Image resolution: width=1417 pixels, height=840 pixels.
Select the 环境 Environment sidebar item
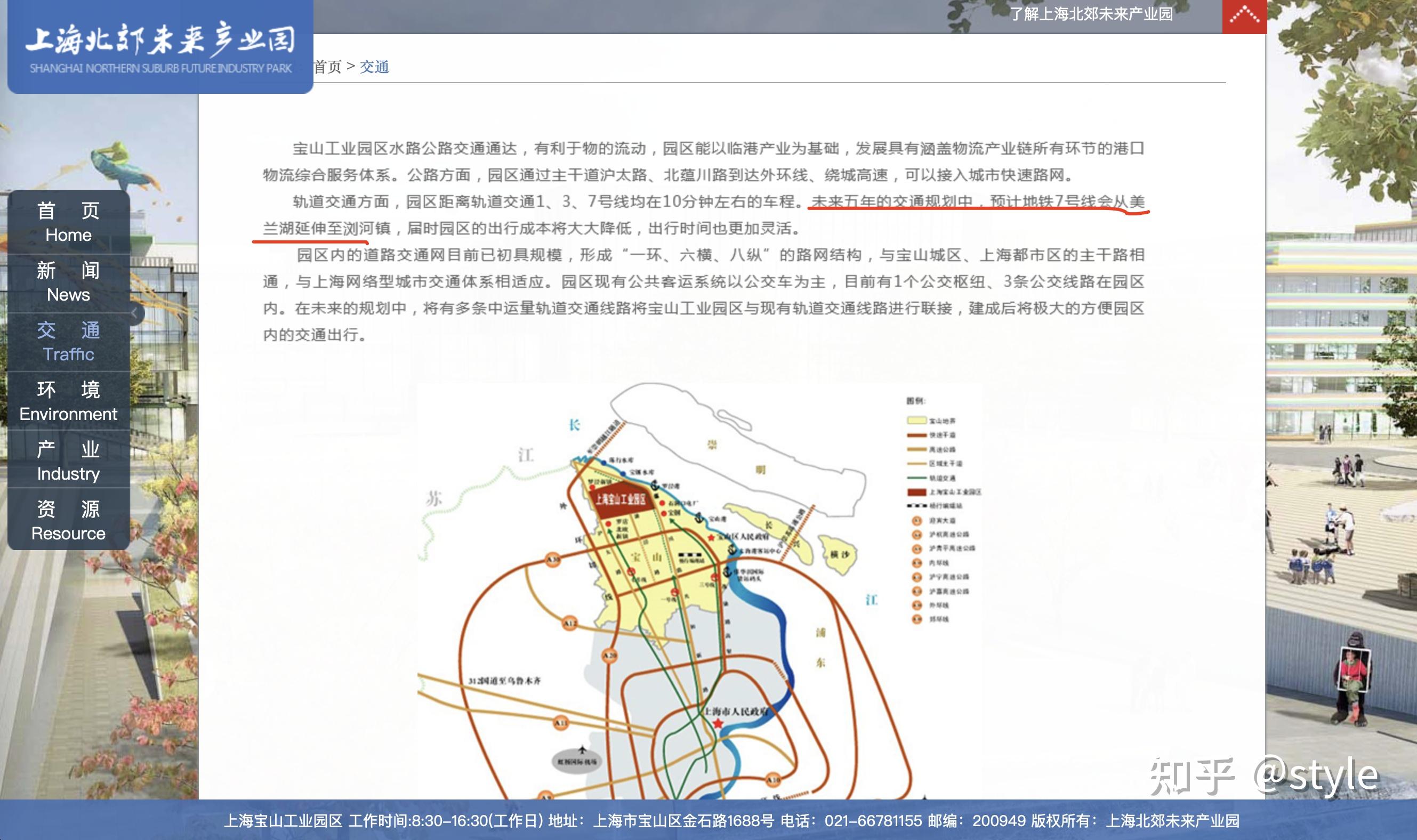coord(68,401)
